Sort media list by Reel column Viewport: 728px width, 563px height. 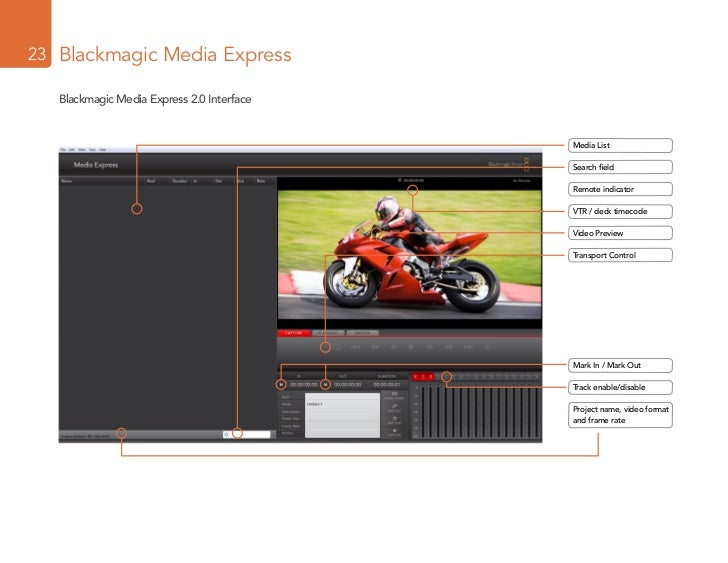(x=151, y=181)
